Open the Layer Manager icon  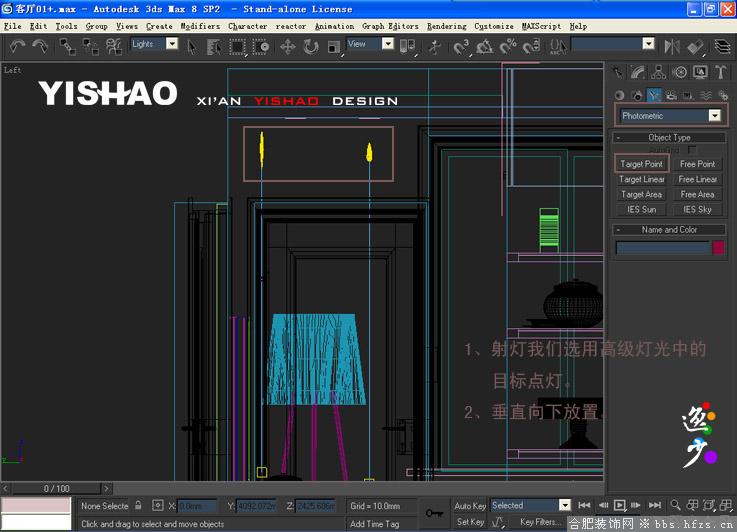pos(722,47)
